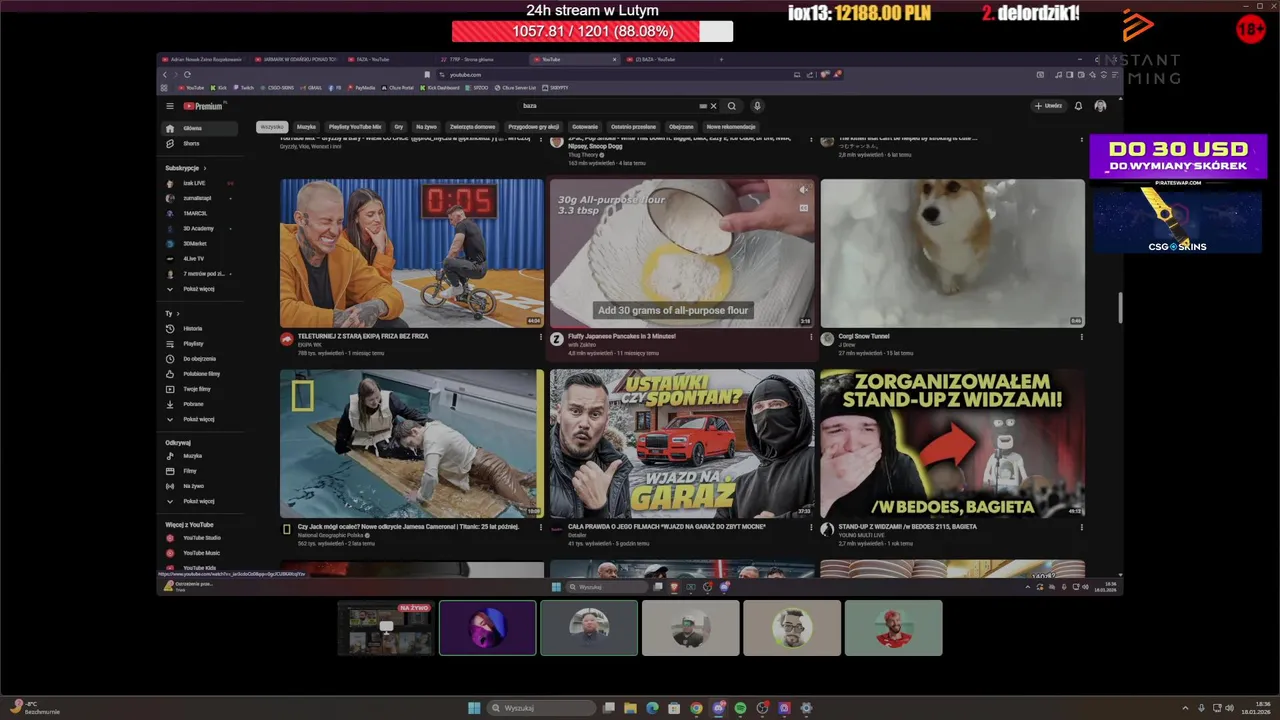
Task: Open Do obejrzenia watch later list
Action: point(201,358)
